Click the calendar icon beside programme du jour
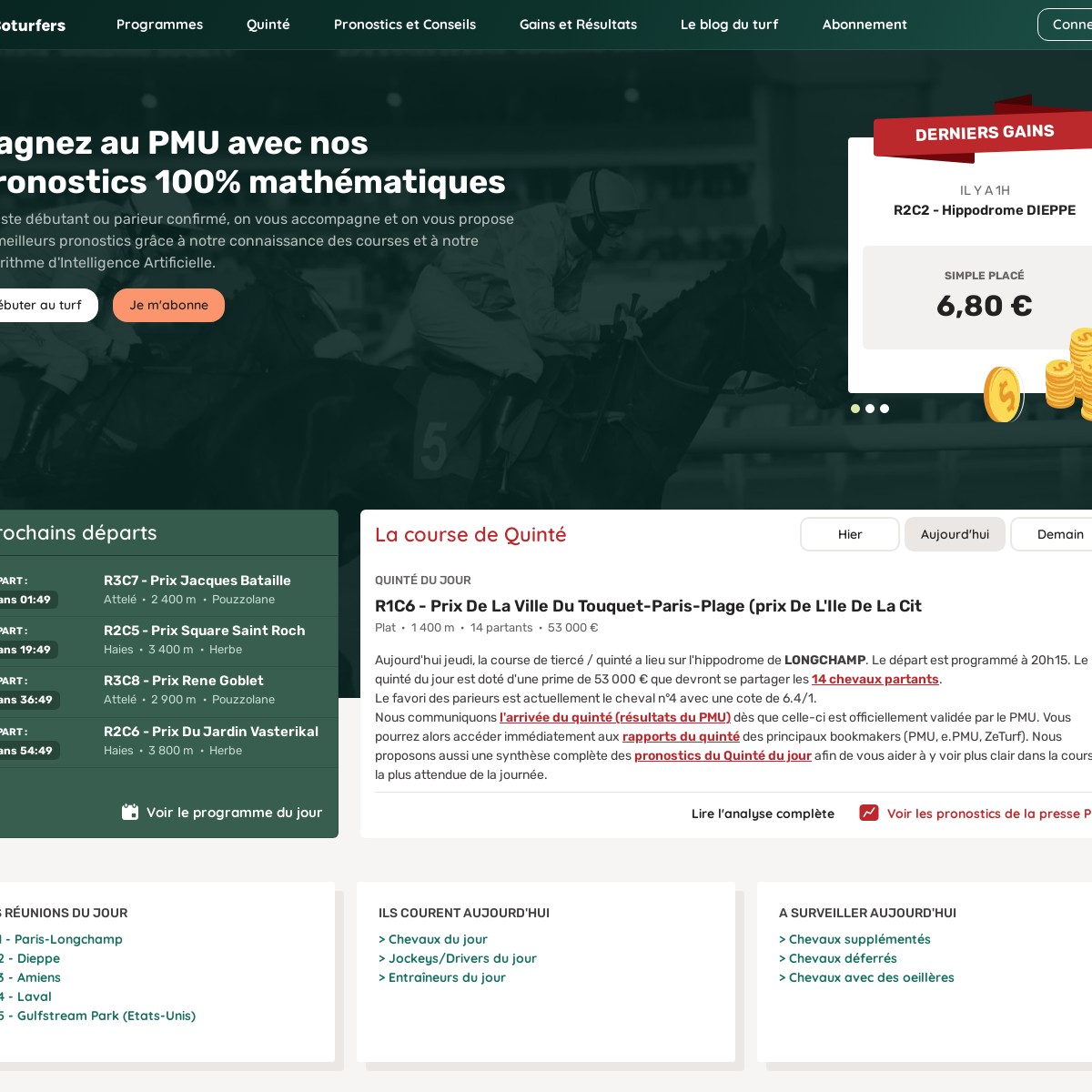The image size is (1092, 1092). coord(130,812)
